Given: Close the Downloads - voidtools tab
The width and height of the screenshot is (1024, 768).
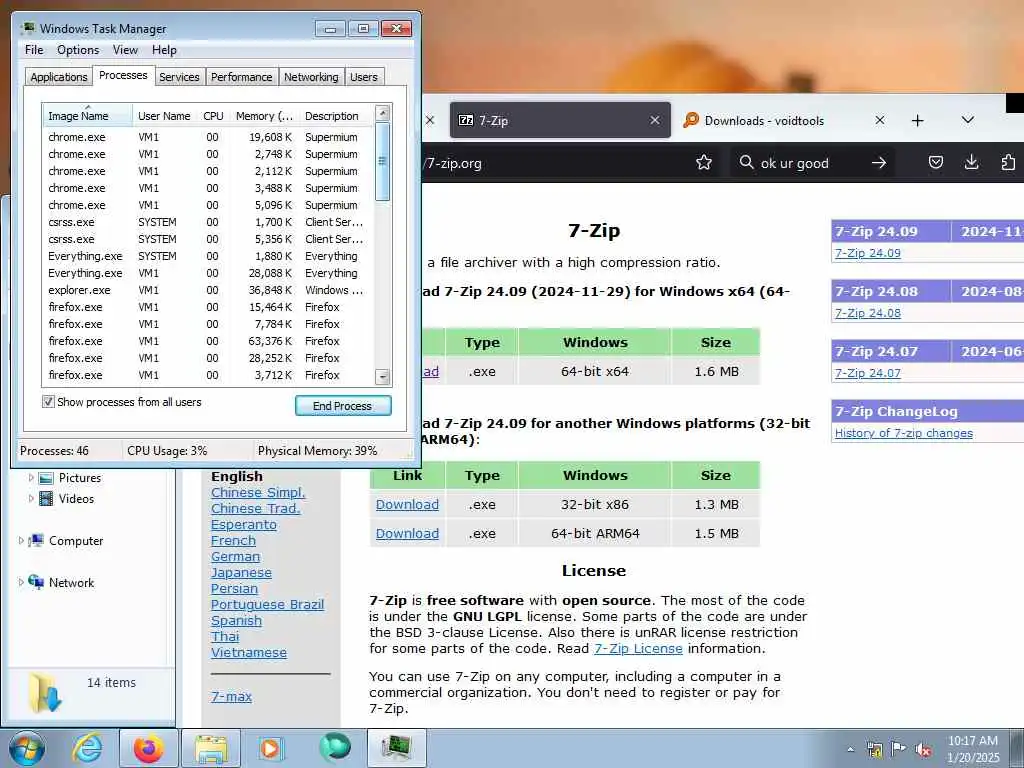Looking at the screenshot, I should pyautogui.click(x=880, y=120).
